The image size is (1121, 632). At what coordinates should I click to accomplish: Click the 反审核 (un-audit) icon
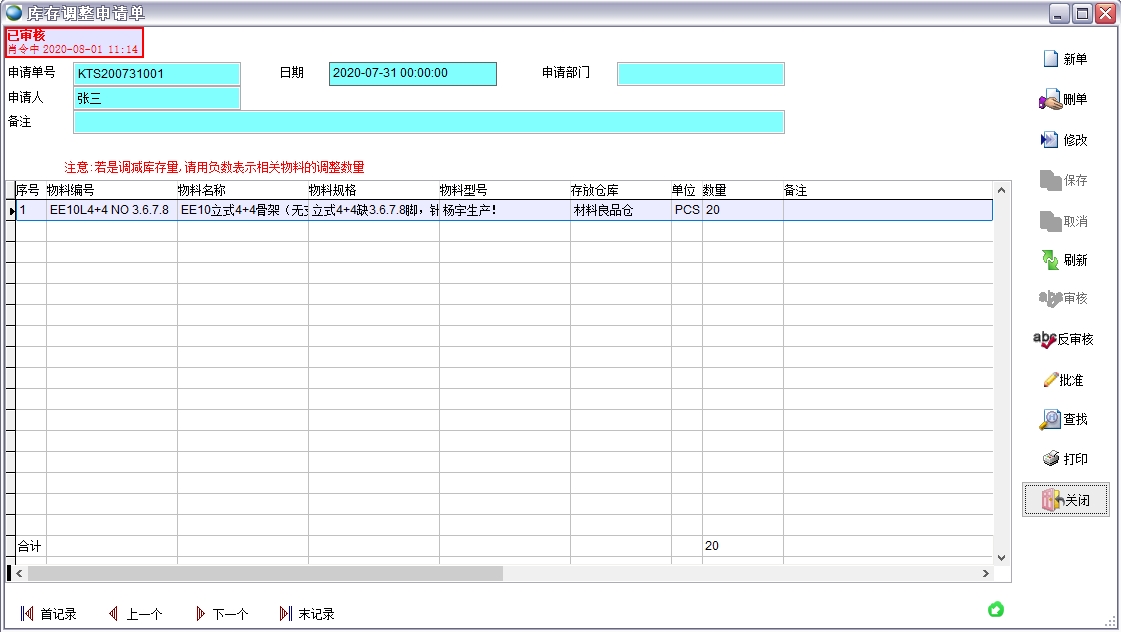point(1045,339)
